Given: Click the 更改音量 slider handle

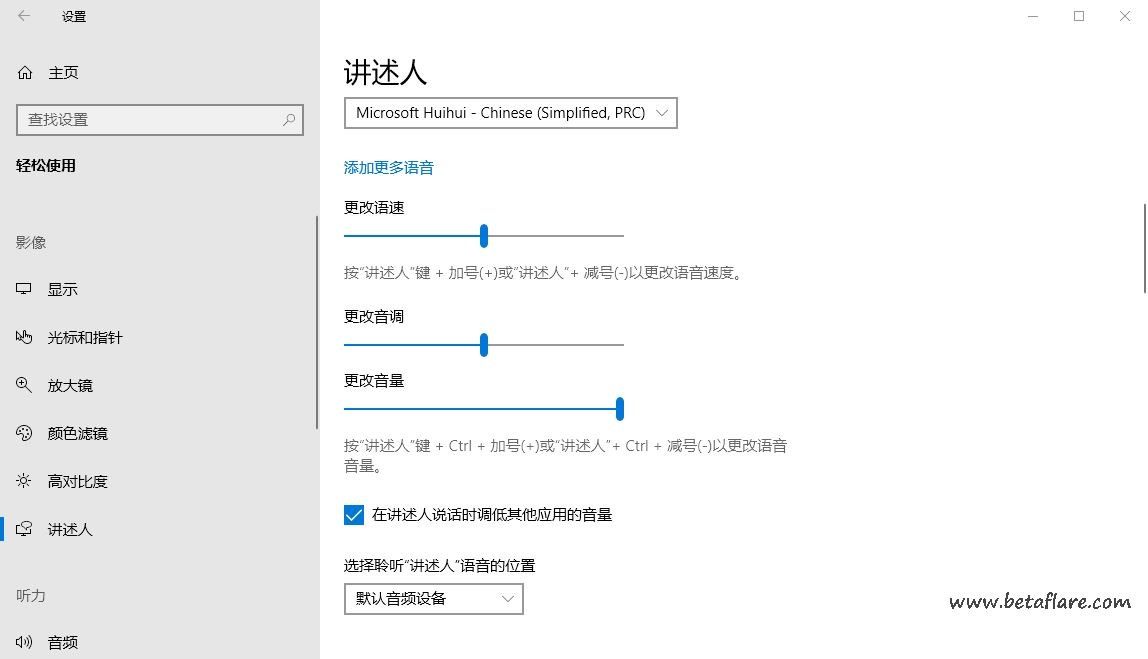Looking at the screenshot, I should coord(620,409).
